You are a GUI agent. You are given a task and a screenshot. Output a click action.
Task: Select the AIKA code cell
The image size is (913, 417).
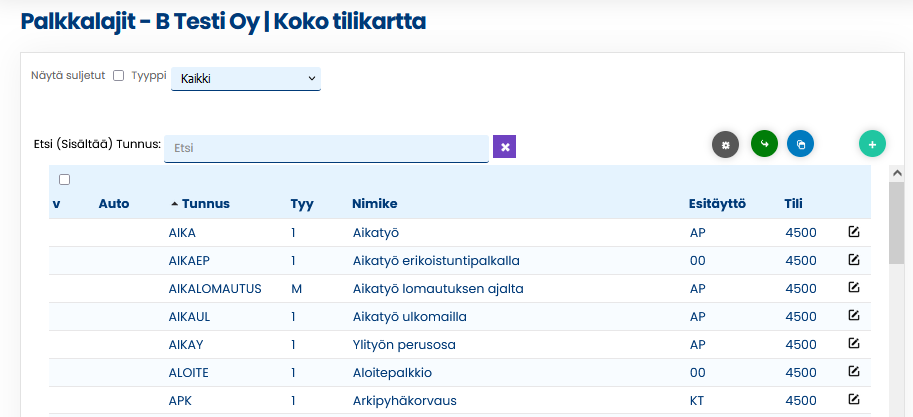(182, 233)
